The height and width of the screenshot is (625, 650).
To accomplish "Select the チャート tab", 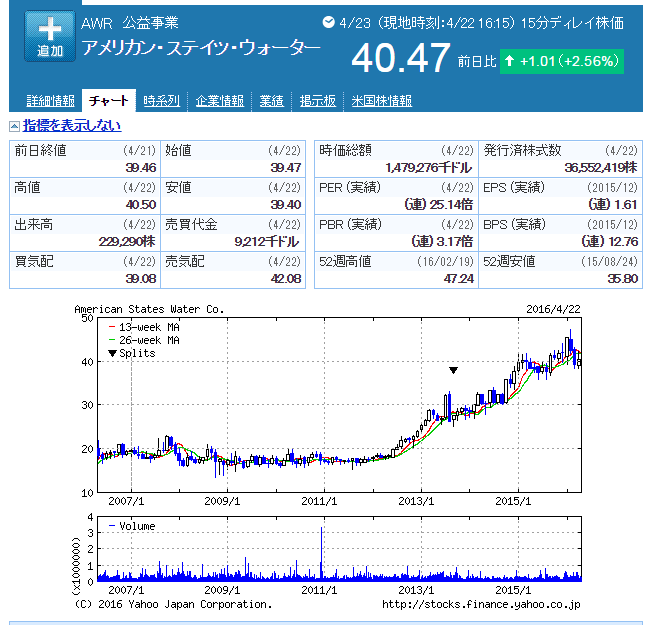I will [109, 101].
